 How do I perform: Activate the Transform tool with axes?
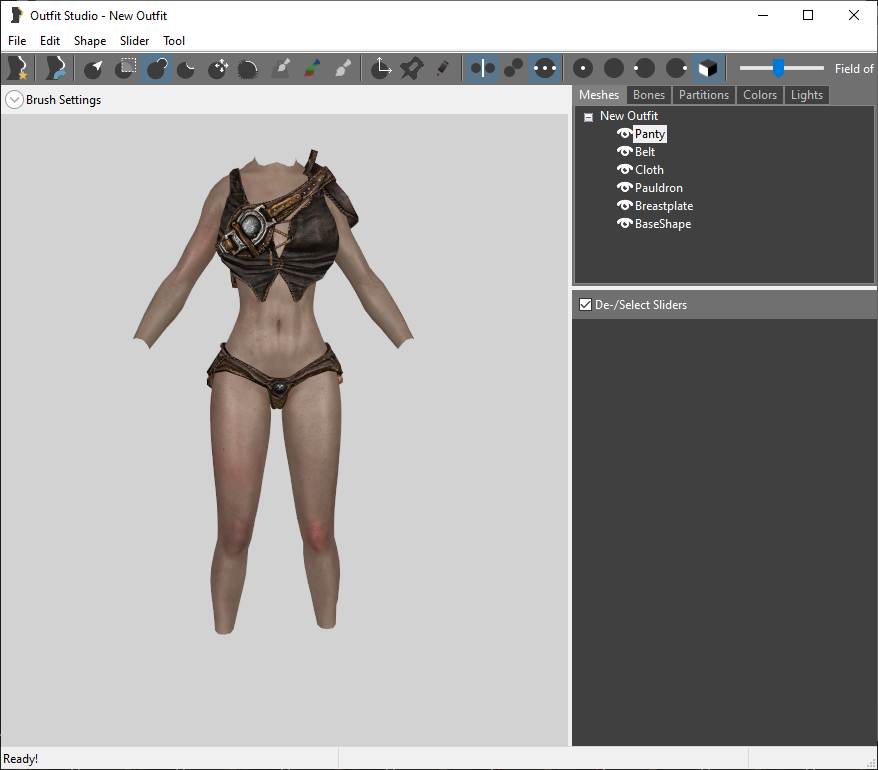[381, 68]
